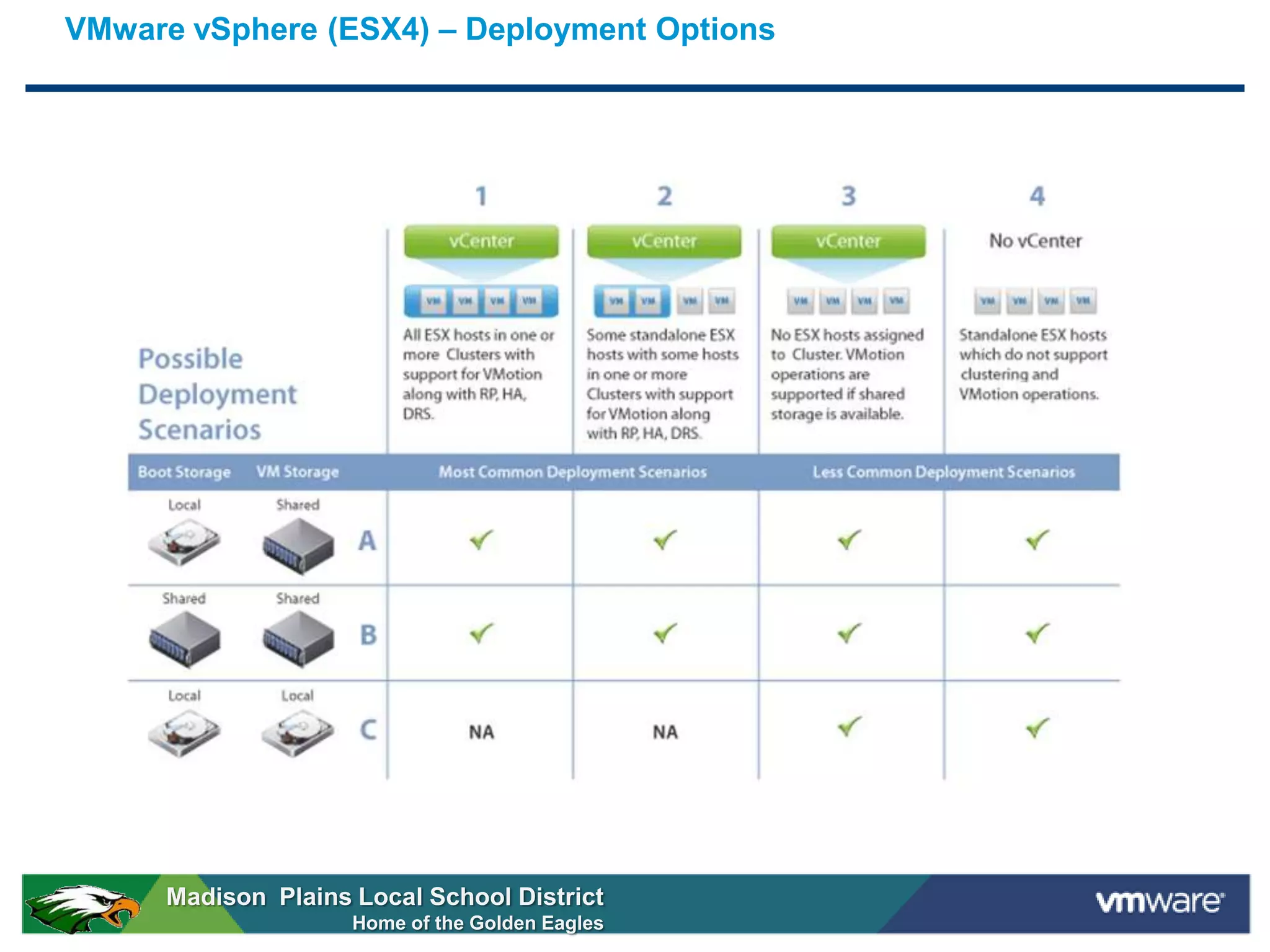Click the 'Standalone ESX hosts' description text
This screenshot has width=1270, height=952.
pos(1033,364)
